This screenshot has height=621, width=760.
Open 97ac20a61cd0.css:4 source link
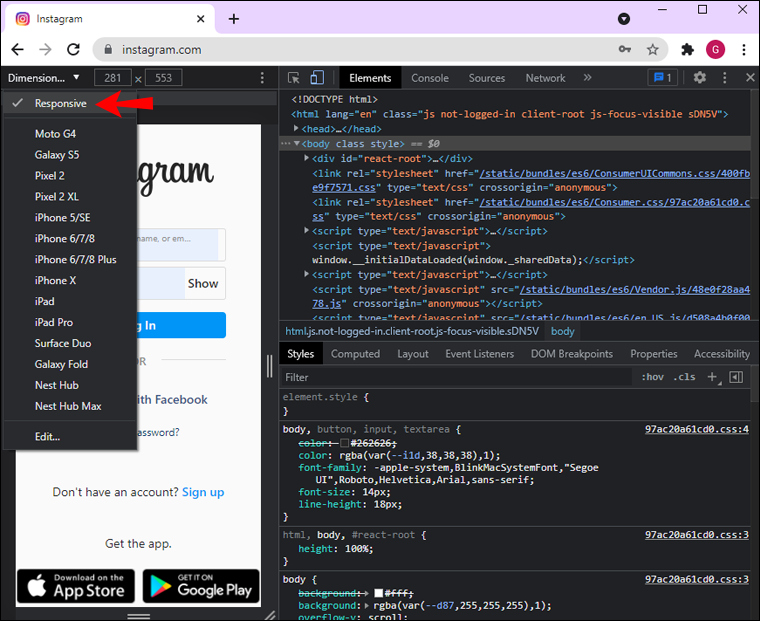[697, 429]
